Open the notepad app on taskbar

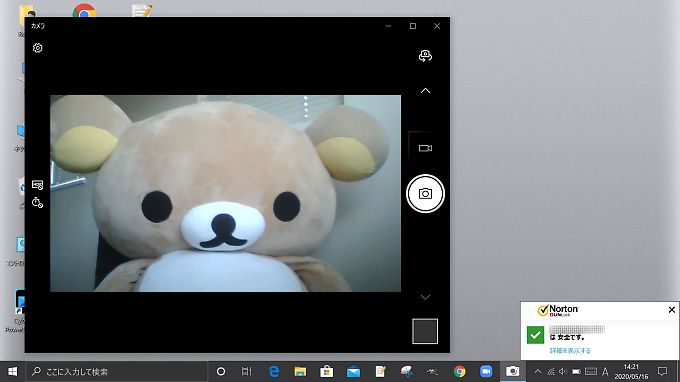380,372
